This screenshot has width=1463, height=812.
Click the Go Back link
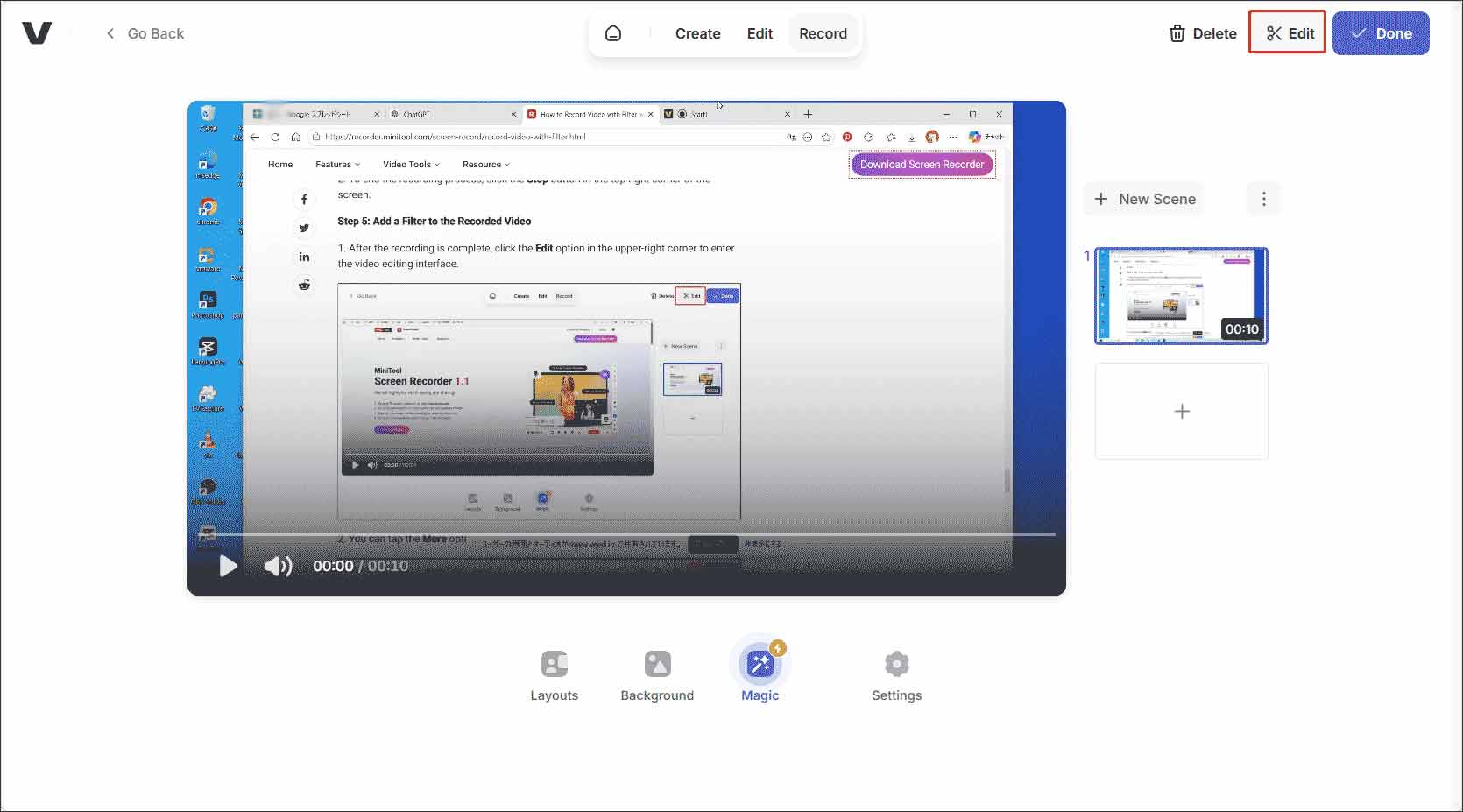point(145,33)
